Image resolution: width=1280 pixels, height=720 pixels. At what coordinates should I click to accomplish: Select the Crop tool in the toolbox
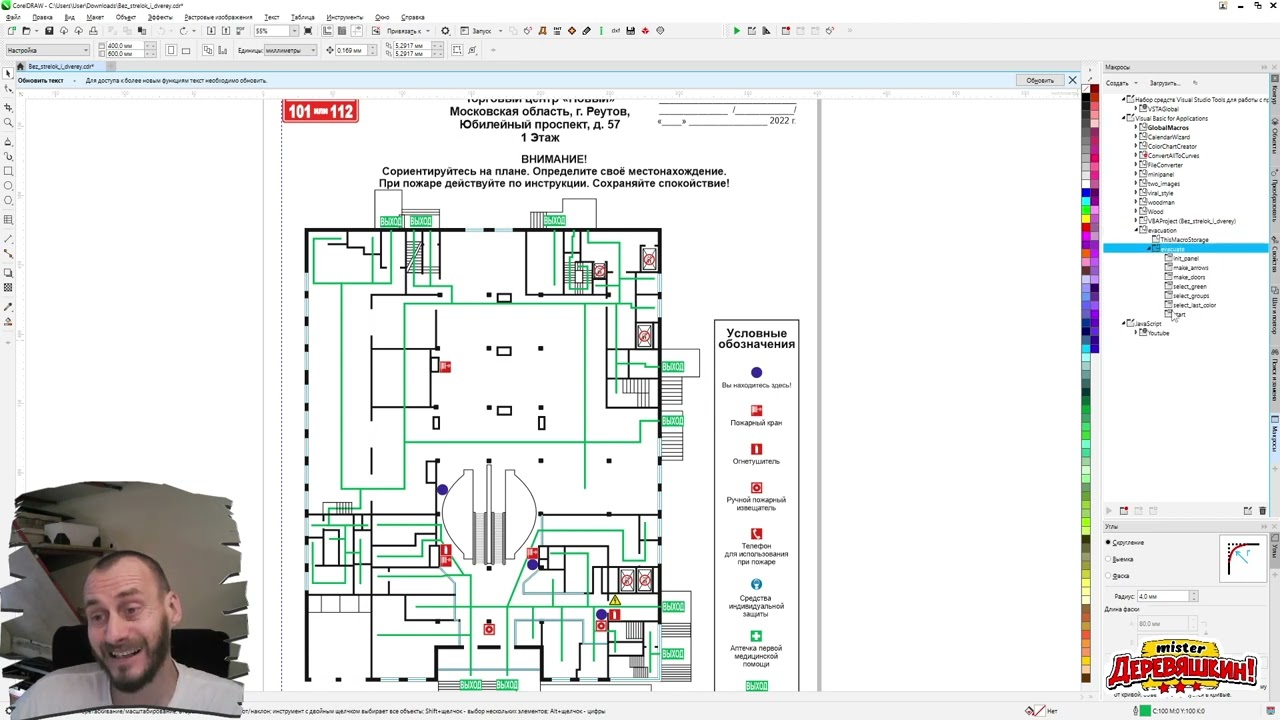click(8, 107)
